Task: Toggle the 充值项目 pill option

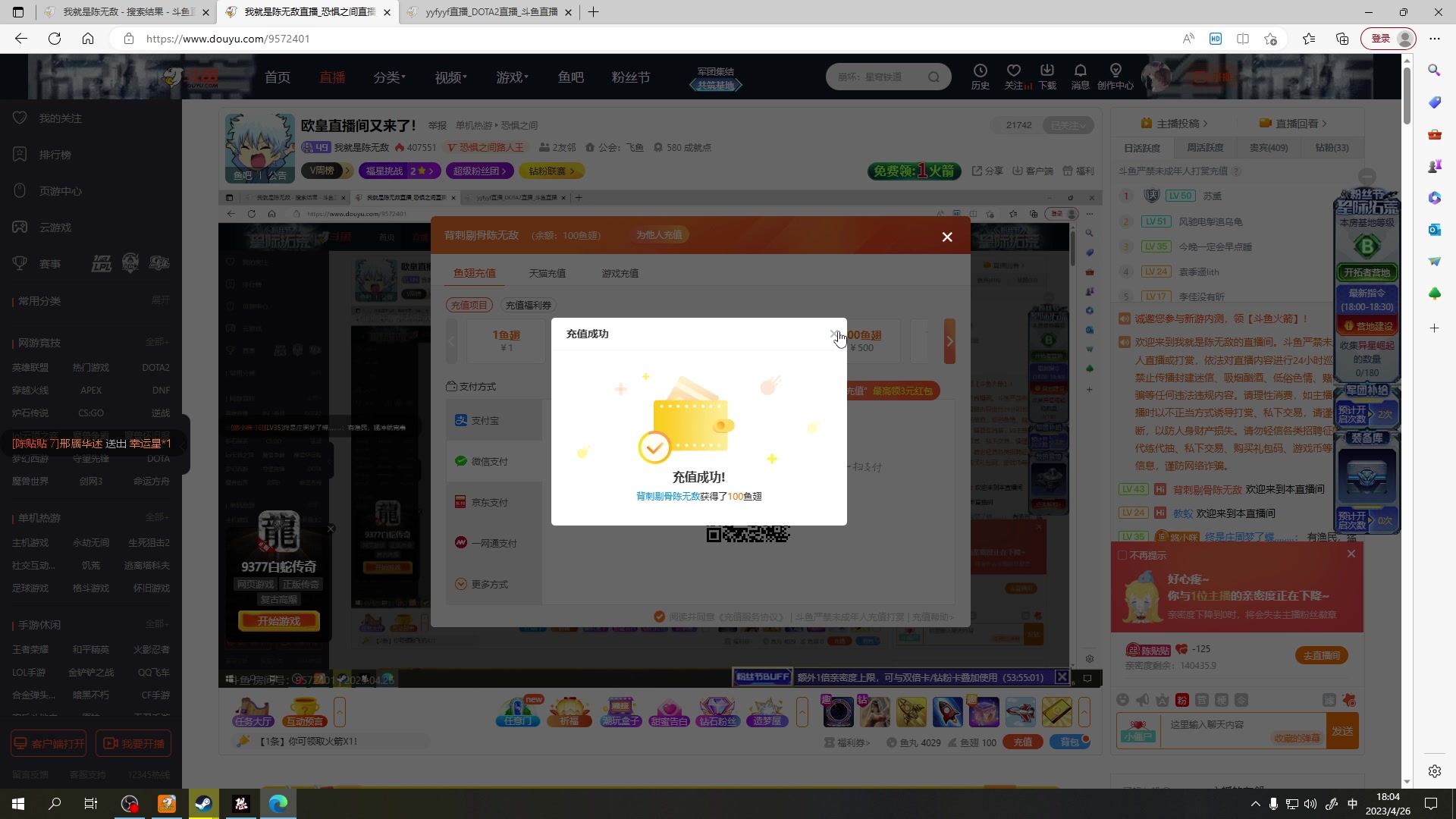Action: pyautogui.click(x=469, y=305)
